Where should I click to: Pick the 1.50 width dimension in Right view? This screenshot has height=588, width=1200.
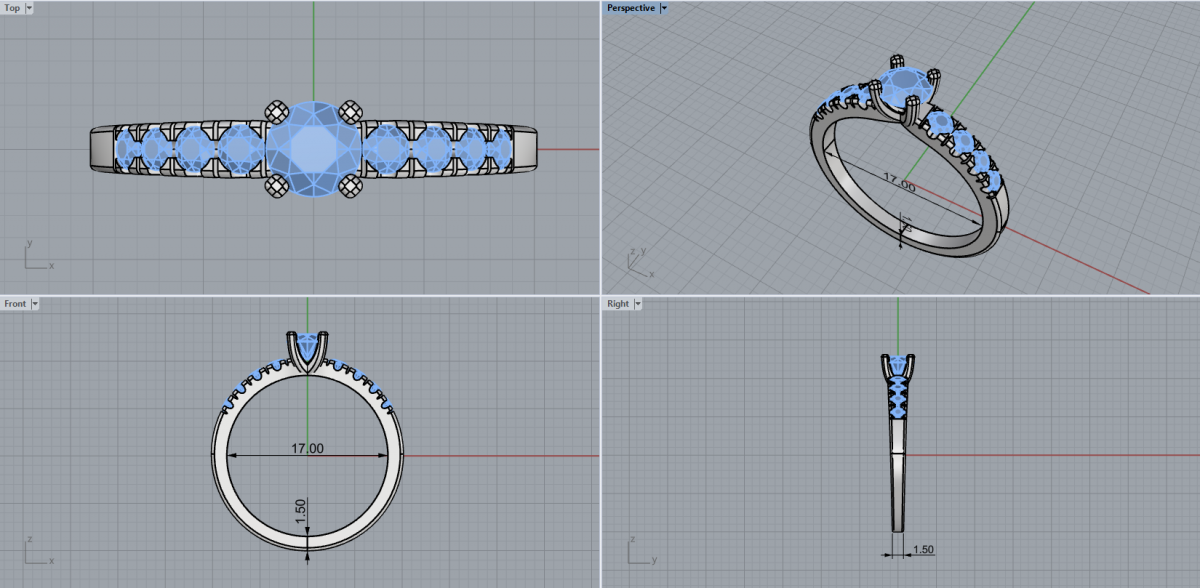point(923,550)
